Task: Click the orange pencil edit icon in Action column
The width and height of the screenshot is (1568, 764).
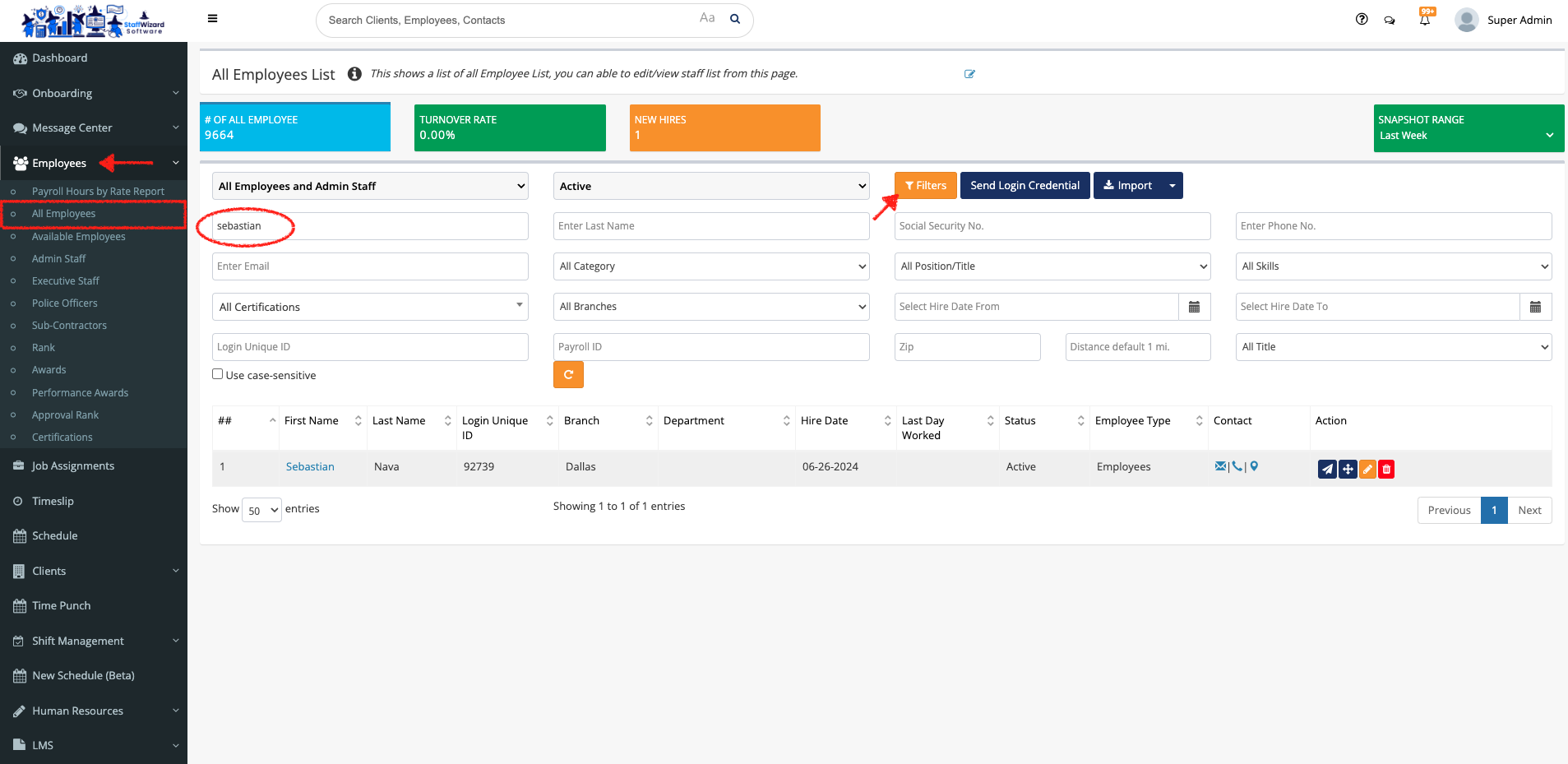Action: tap(1367, 469)
